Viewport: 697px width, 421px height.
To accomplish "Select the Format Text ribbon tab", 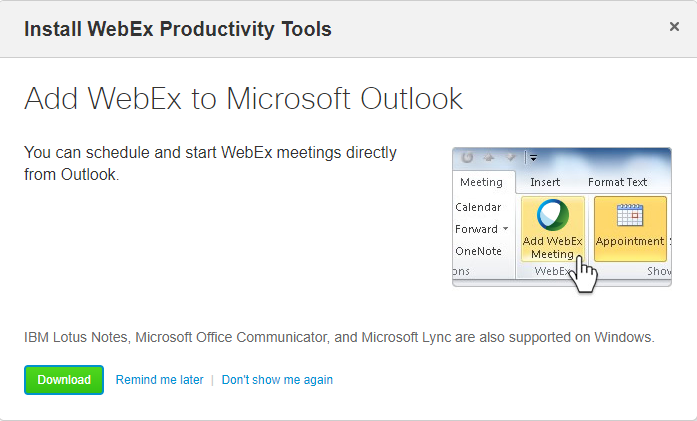I will point(617,182).
